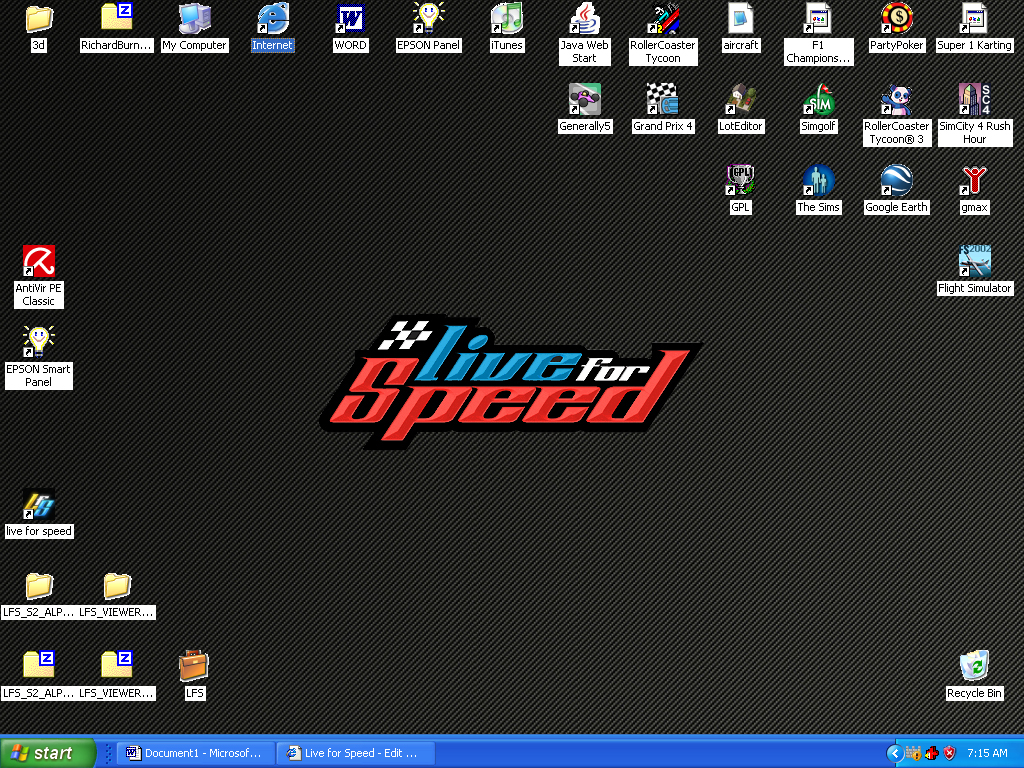Select the Generally5 game icon

click(584, 100)
